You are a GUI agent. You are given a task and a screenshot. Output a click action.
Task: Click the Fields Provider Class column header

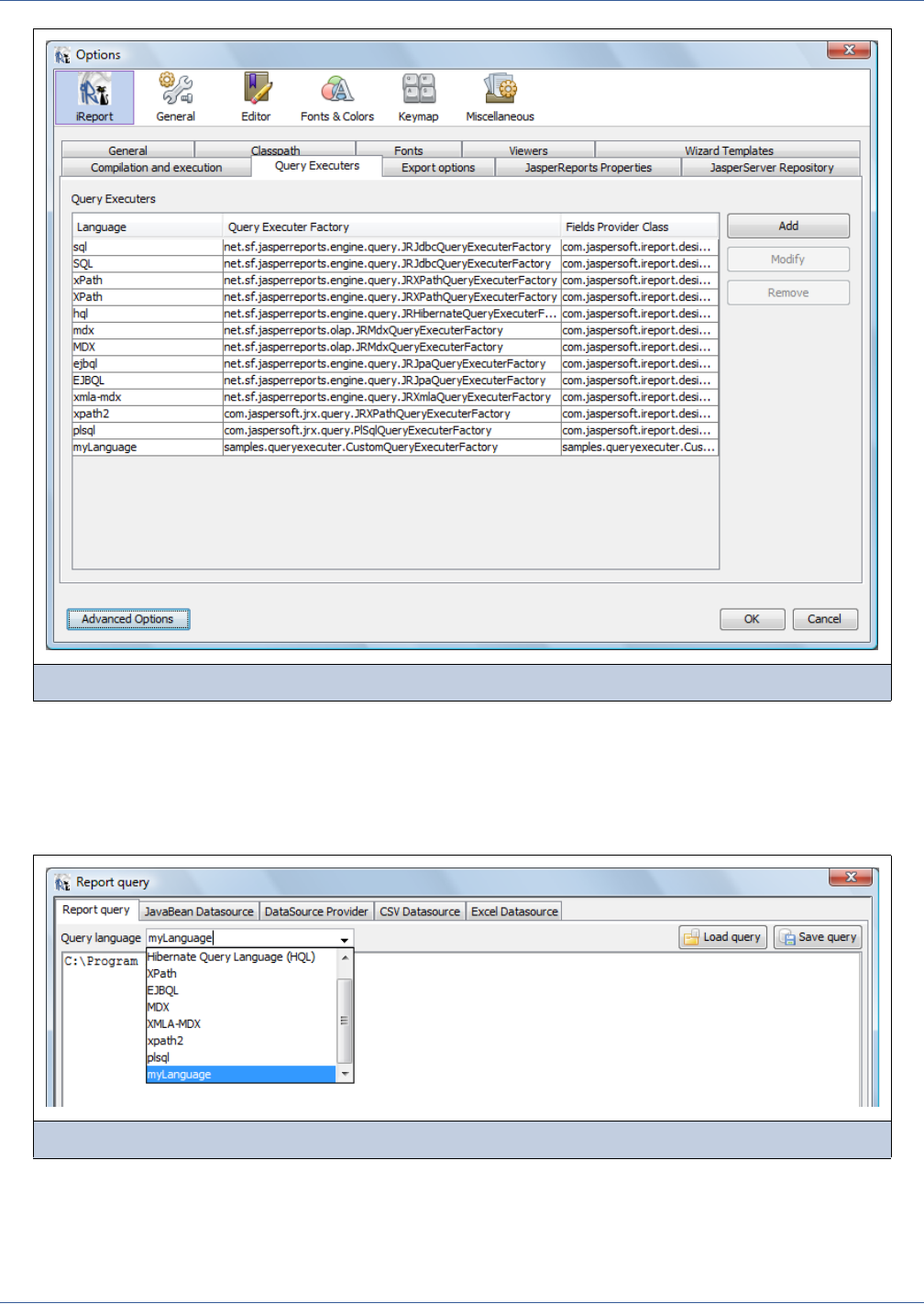[x=639, y=227]
